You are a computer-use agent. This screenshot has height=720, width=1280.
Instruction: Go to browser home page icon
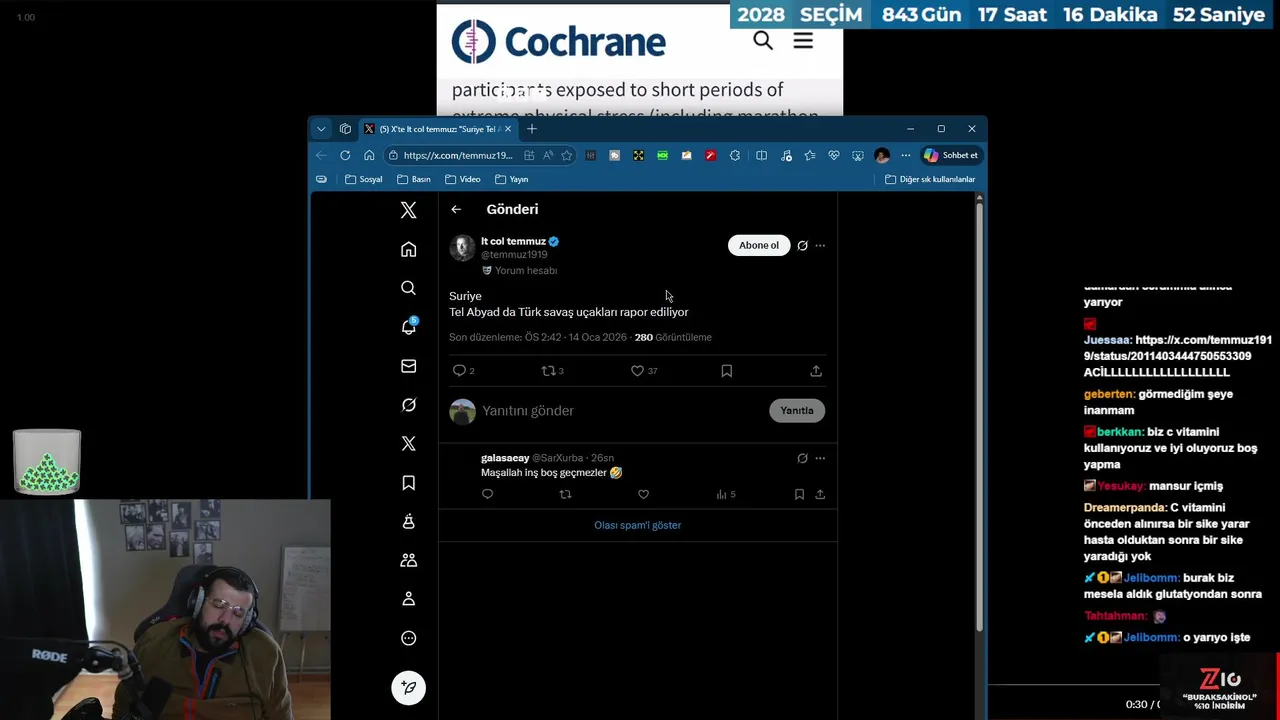[x=369, y=155]
